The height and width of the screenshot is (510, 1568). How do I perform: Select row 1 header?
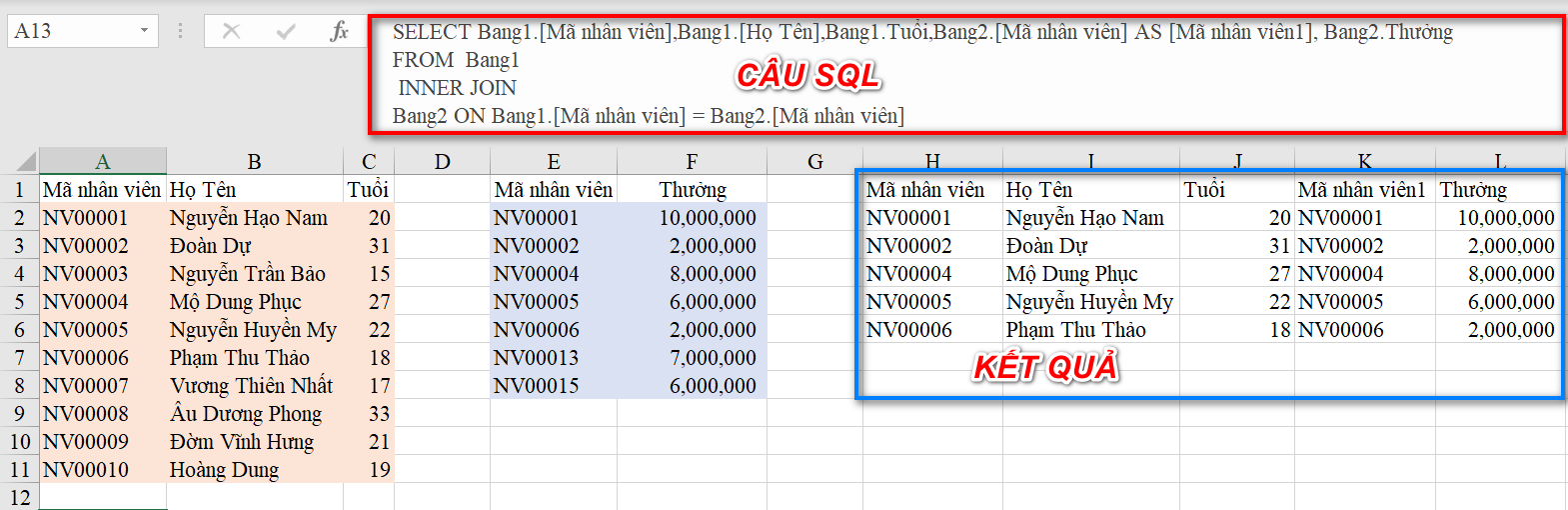19,190
